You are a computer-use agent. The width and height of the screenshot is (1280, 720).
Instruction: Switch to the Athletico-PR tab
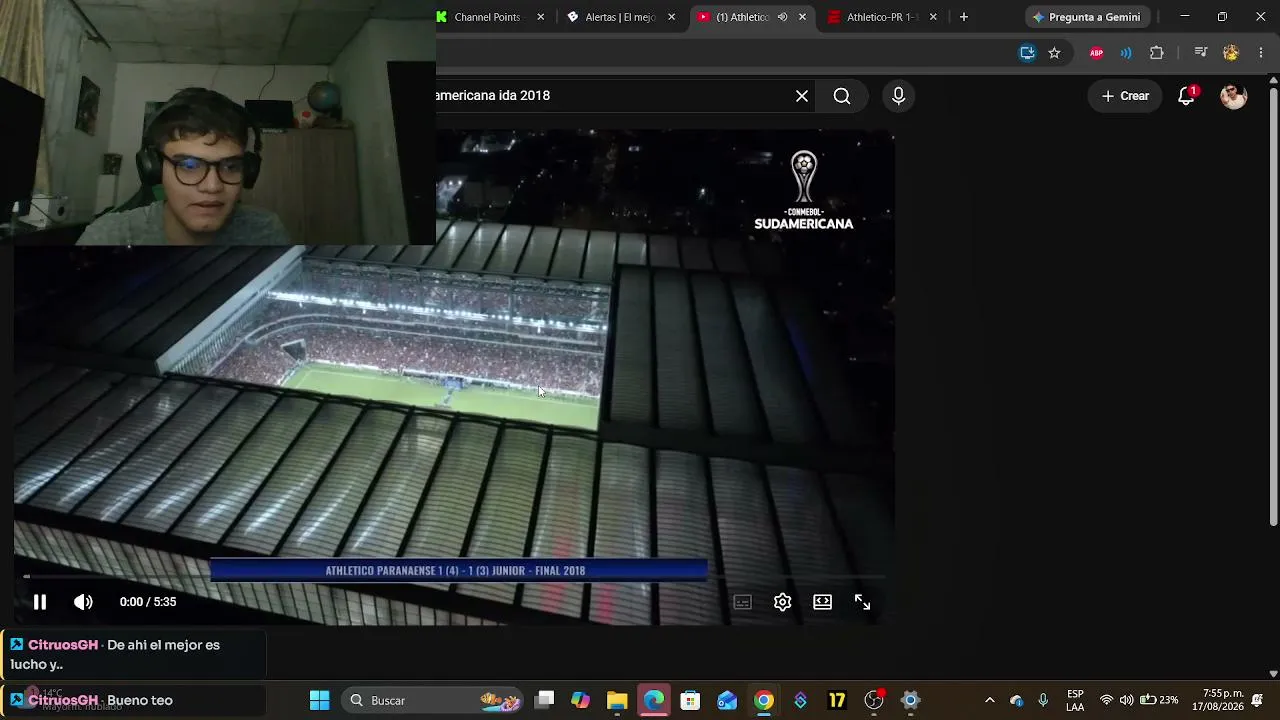pyautogui.click(x=880, y=17)
